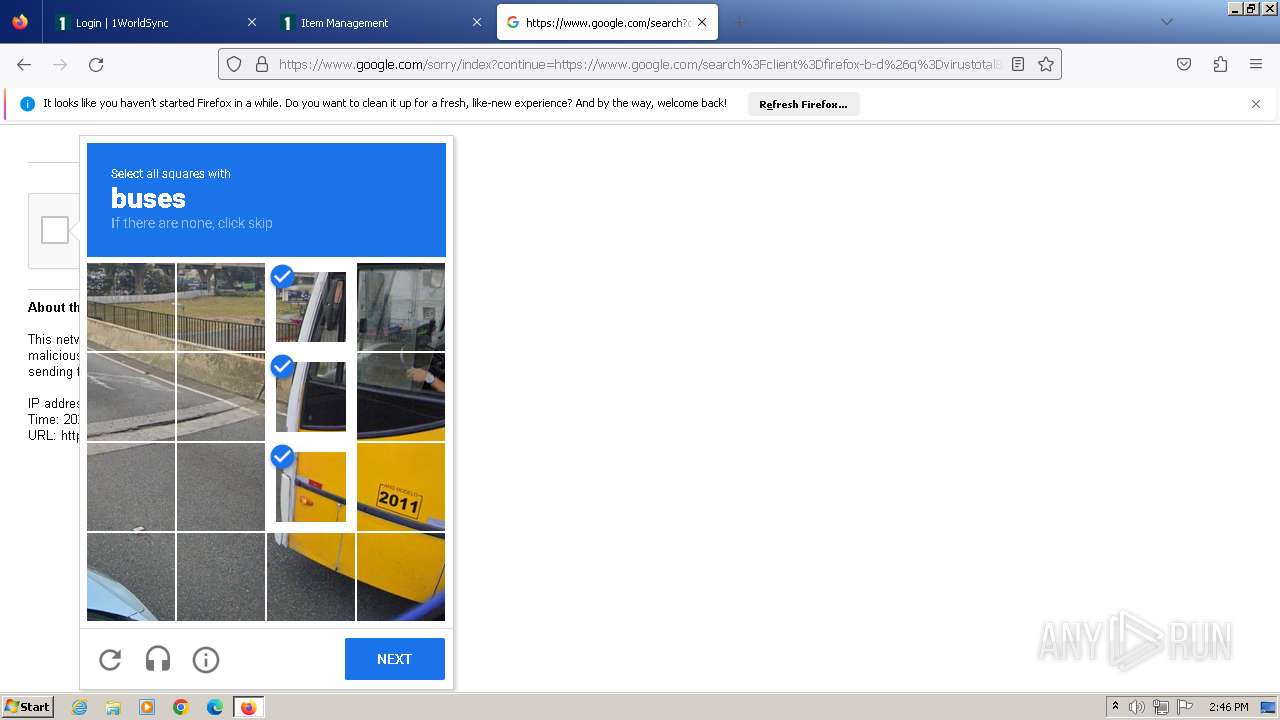Viewport: 1280px width, 720px height.
Task: Launch Internet Explorer from taskbar
Action: (80, 707)
